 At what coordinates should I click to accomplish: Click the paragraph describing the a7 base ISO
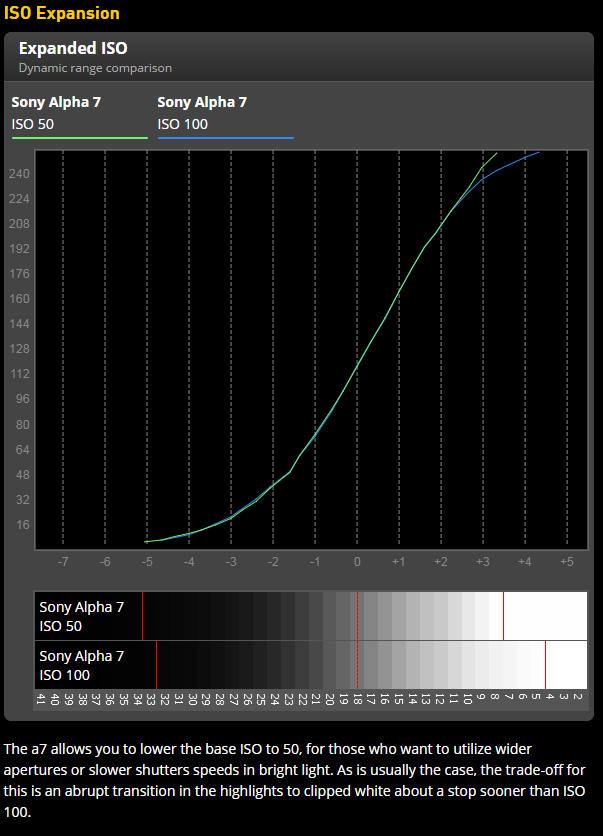click(295, 780)
